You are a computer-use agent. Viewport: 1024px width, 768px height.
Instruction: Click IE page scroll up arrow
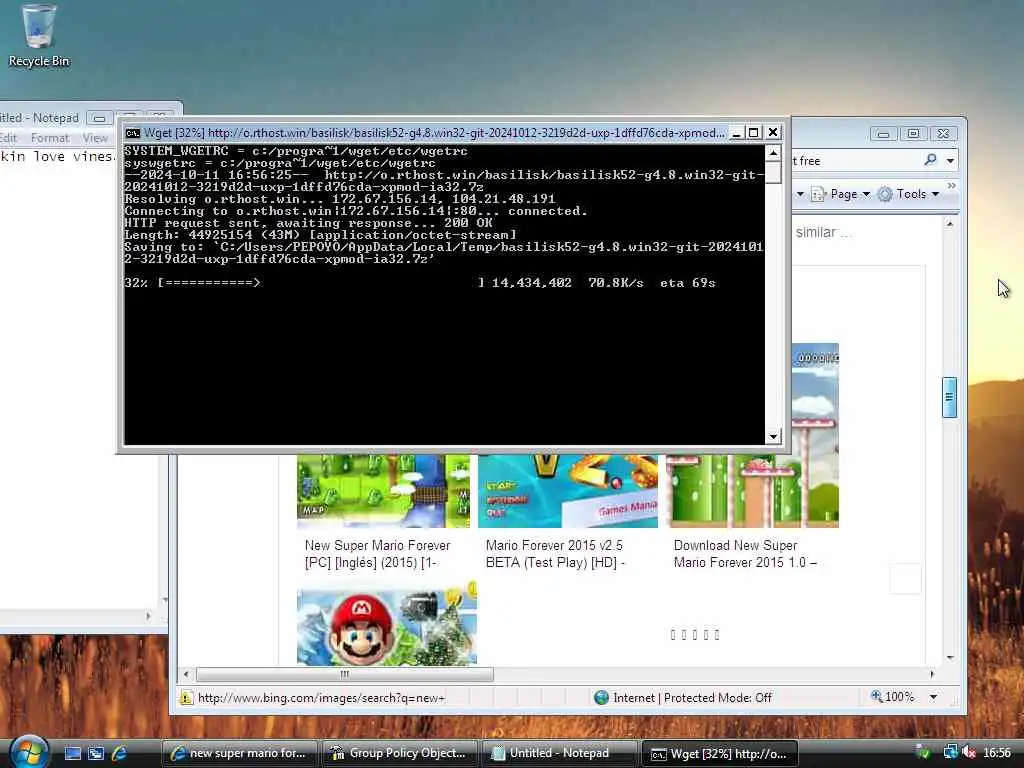[x=950, y=224]
